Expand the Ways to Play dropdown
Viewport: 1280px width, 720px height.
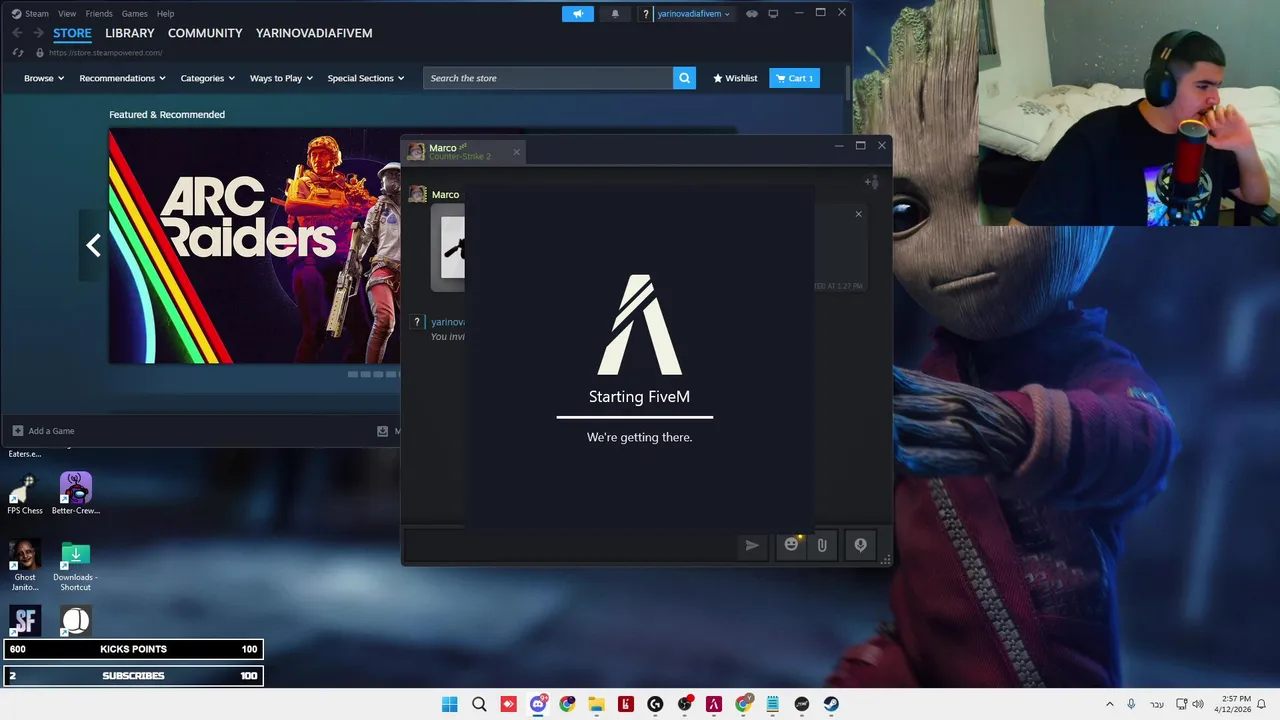(x=281, y=78)
